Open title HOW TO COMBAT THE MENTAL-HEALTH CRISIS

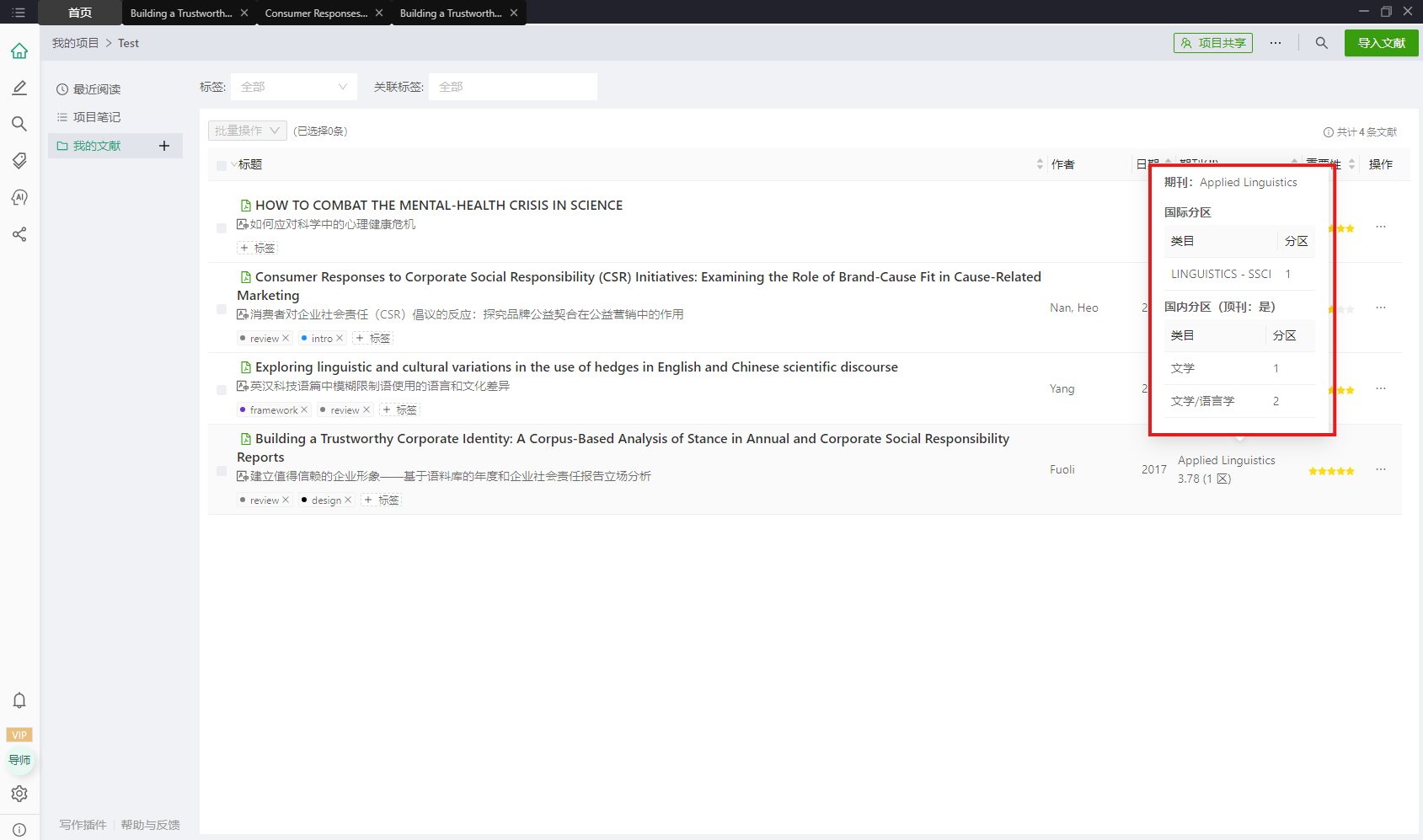point(439,206)
